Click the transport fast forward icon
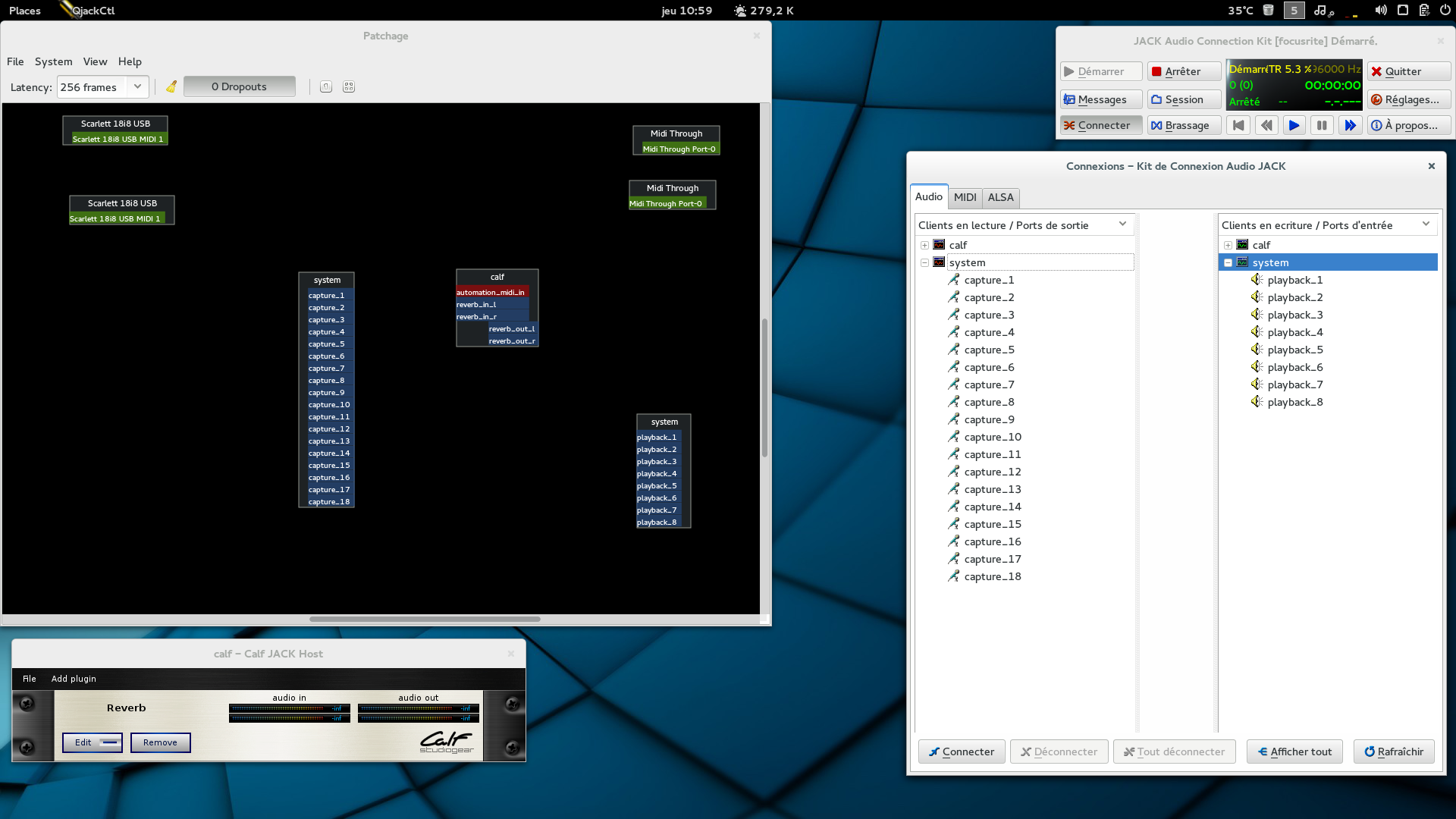This screenshot has width=1456, height=819. 1350,126
